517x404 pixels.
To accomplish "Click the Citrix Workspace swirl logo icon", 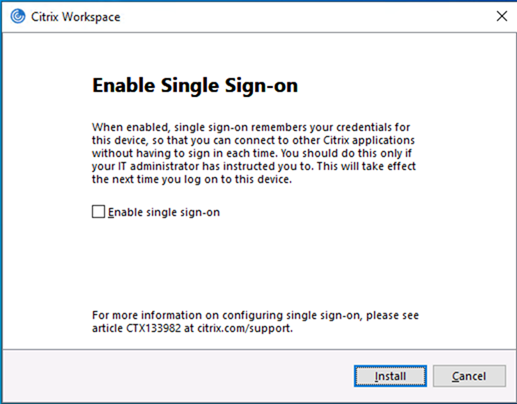I will (18, 16).
